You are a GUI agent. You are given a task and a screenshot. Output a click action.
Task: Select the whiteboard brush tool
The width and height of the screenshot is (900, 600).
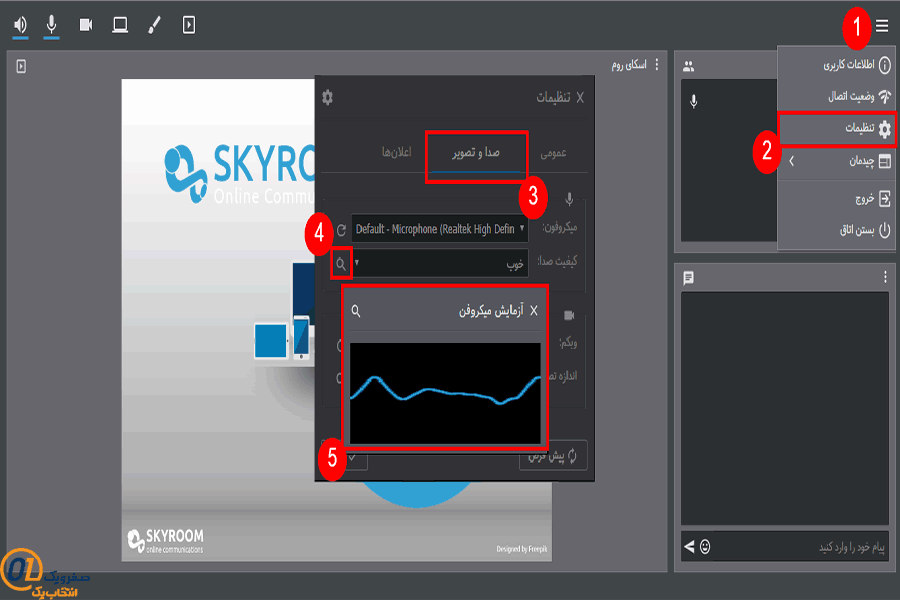coord(154,25)
